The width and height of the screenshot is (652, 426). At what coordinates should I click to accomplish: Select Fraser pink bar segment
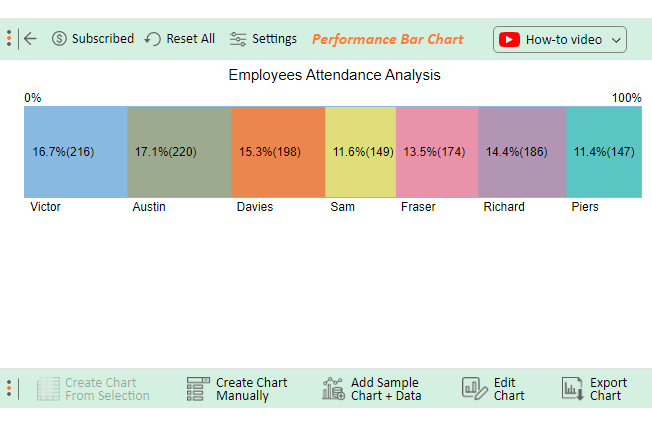coord(437,152)
